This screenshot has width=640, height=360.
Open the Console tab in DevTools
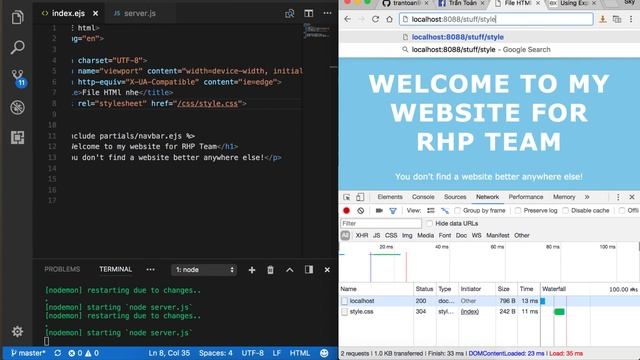423,197
